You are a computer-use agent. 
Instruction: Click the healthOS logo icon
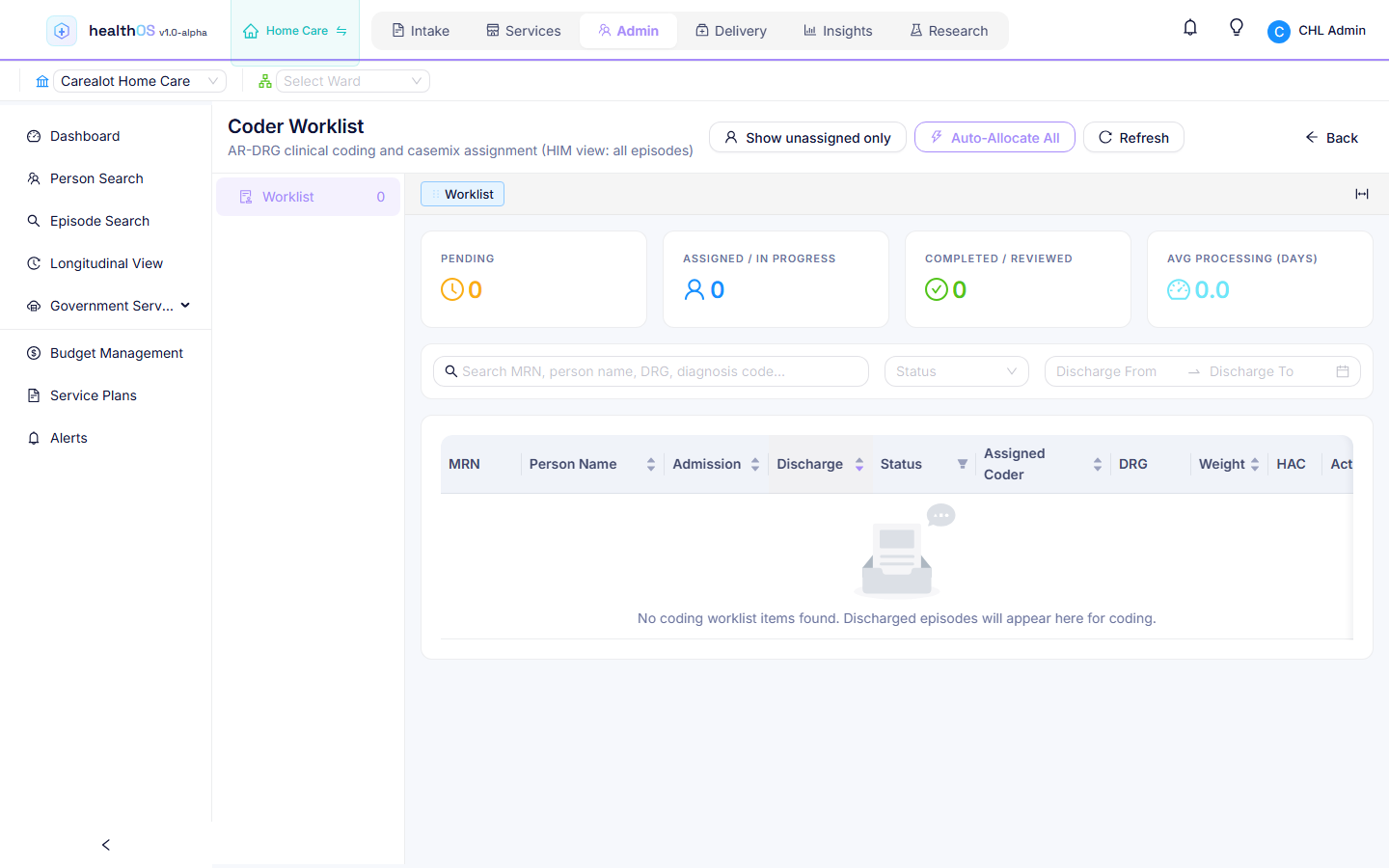coord(62,31)
